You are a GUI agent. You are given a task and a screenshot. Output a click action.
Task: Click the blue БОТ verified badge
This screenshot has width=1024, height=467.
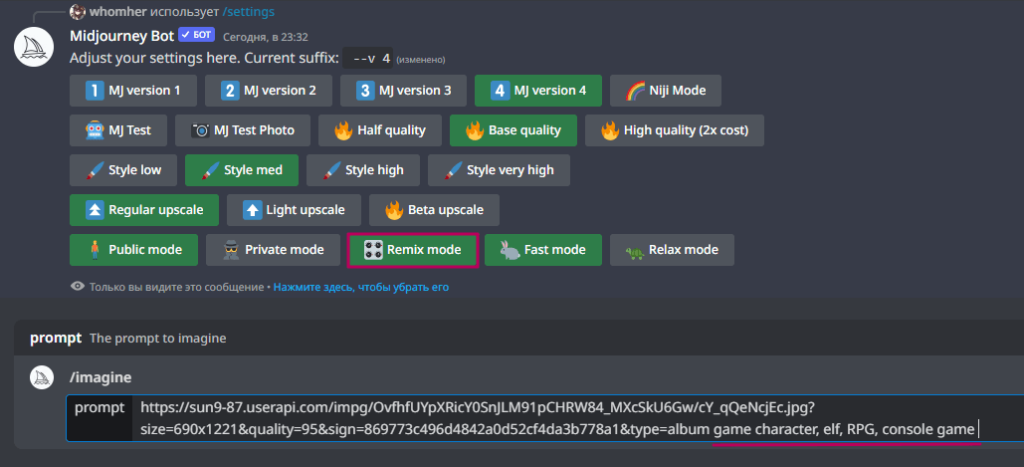tap(197, 35)
